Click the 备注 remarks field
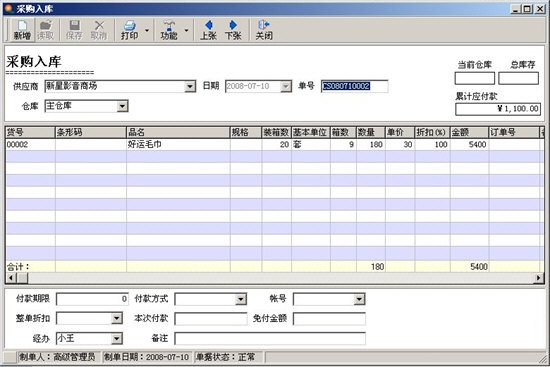The image size is (550, 367). tap(270, 339)
